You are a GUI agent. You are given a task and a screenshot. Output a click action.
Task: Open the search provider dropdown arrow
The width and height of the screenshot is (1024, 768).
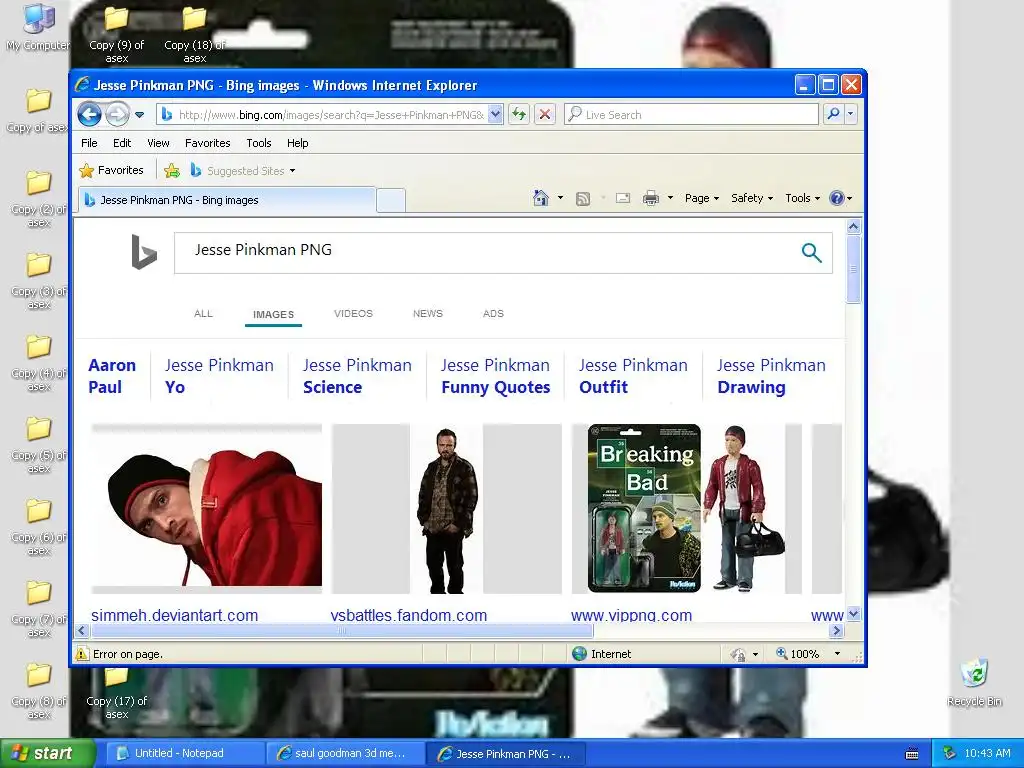pyautogui.click(x=850, y=114)
